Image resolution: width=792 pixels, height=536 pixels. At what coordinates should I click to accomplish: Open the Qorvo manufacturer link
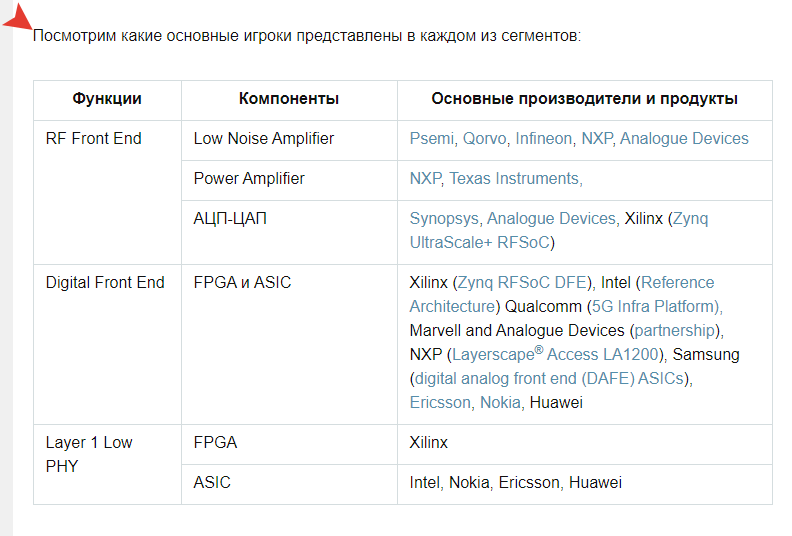pyautogui.click(x=484, y=138)
